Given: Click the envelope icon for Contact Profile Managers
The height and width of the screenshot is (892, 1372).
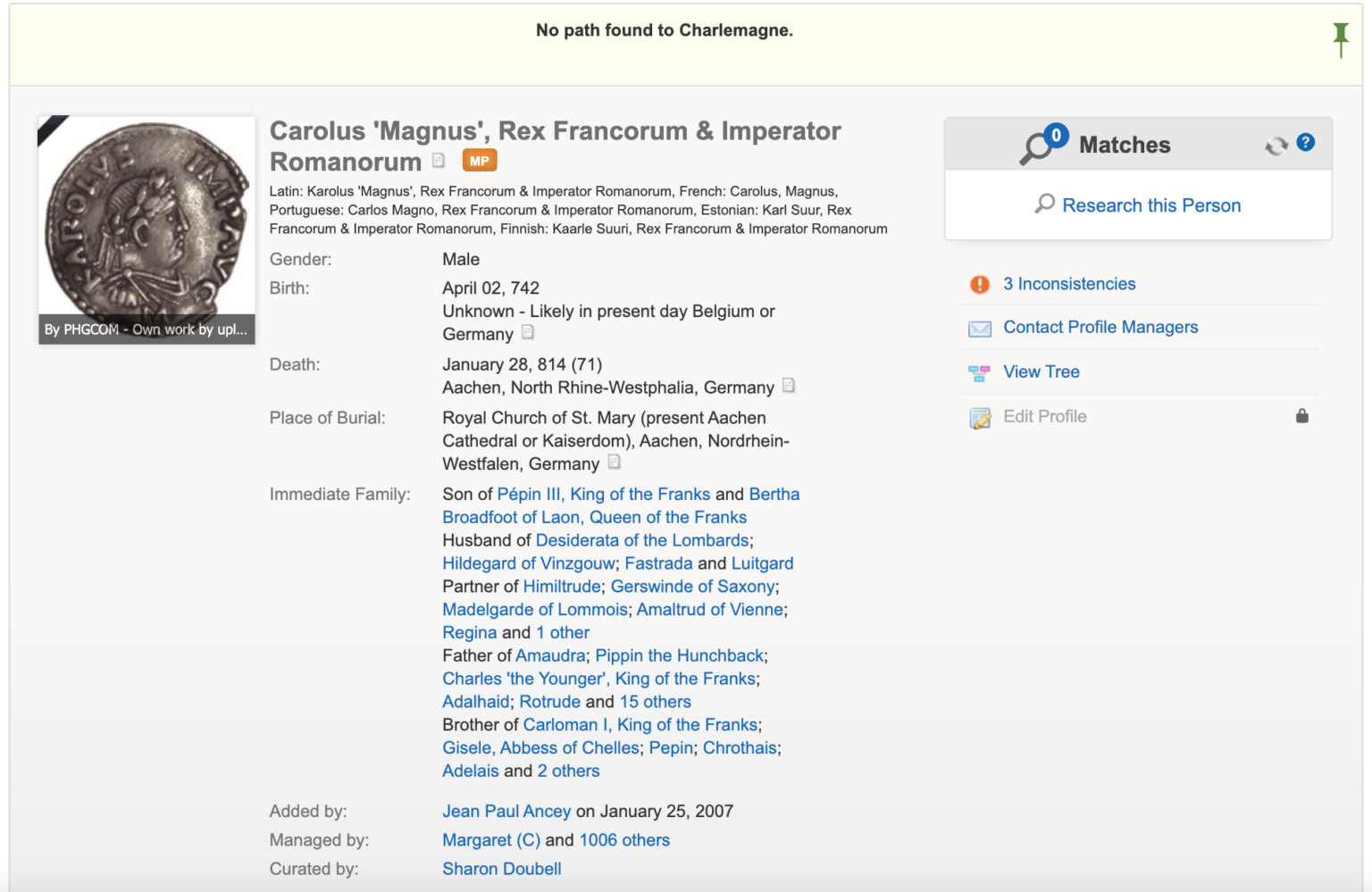Looking at the screenshot, I should pos(979,329).
